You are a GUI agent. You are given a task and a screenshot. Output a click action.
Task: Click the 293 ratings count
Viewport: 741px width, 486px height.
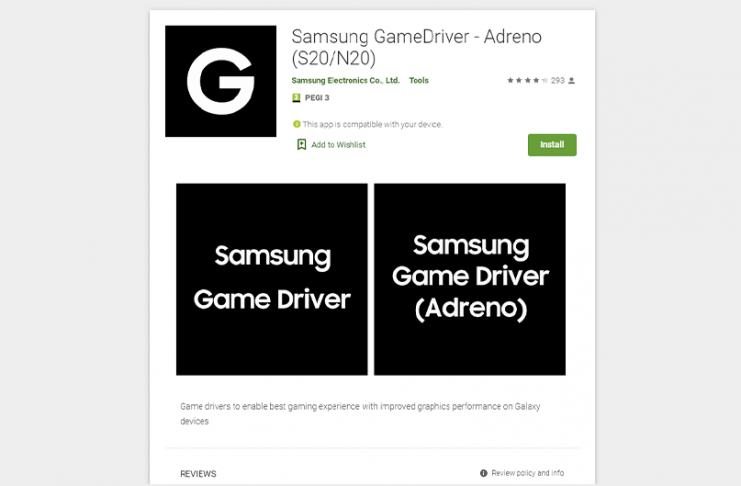pyautogui.click(x=558, y=80)
